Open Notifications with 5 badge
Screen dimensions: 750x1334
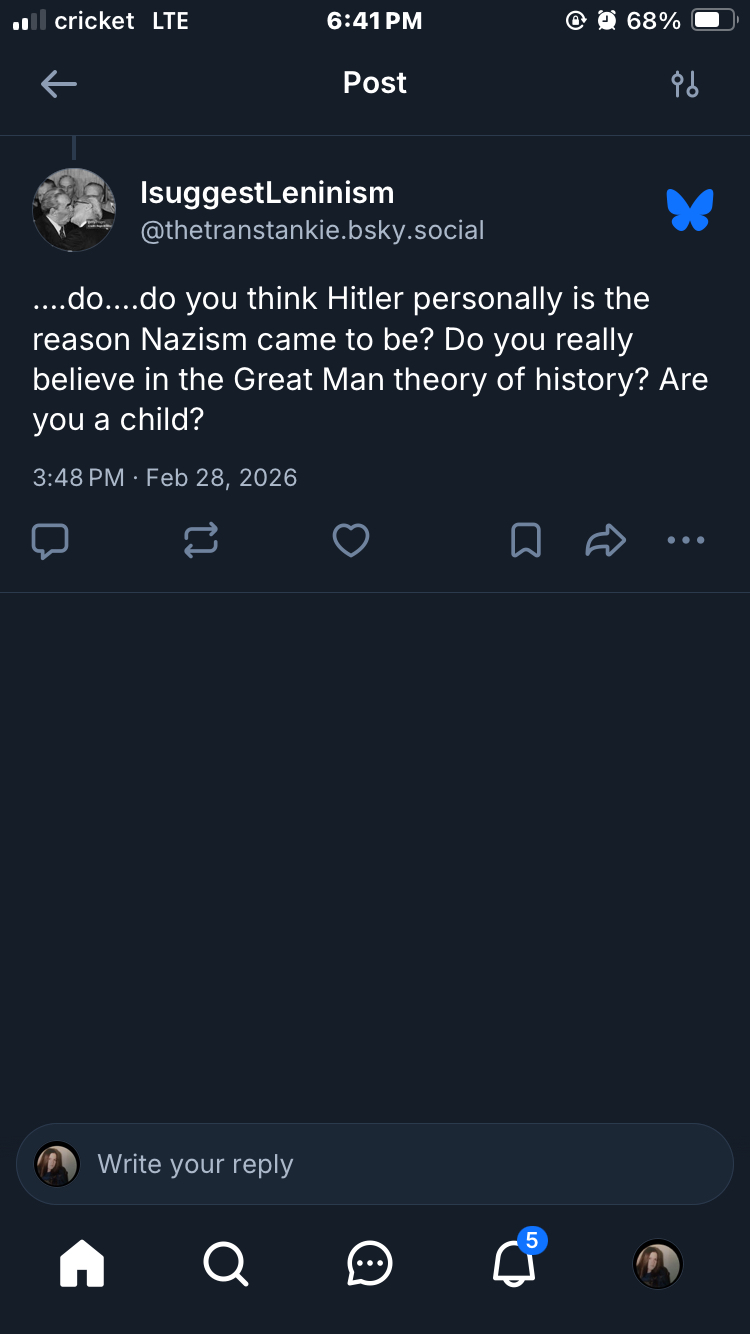click(515, 1264)
